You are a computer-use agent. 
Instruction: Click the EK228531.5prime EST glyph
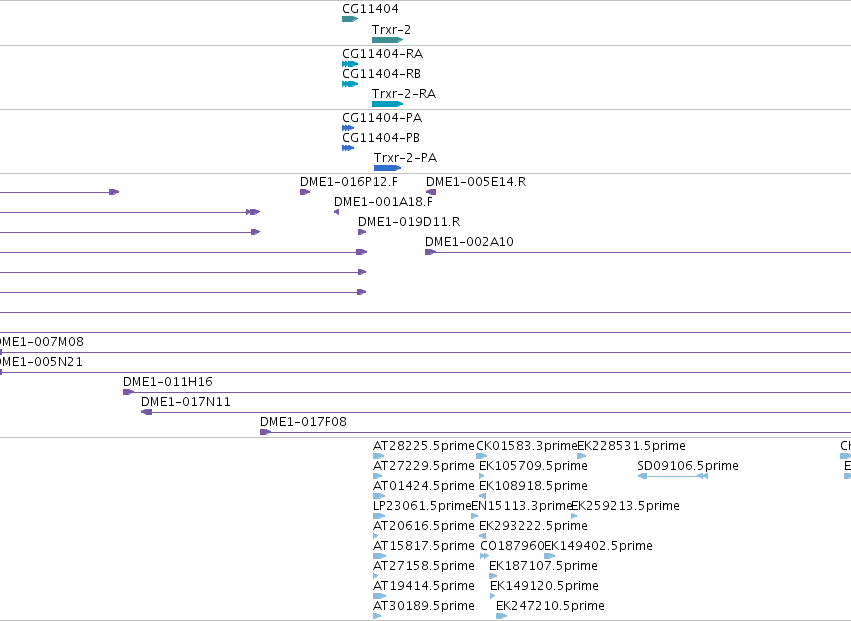(x=581, y=456)
